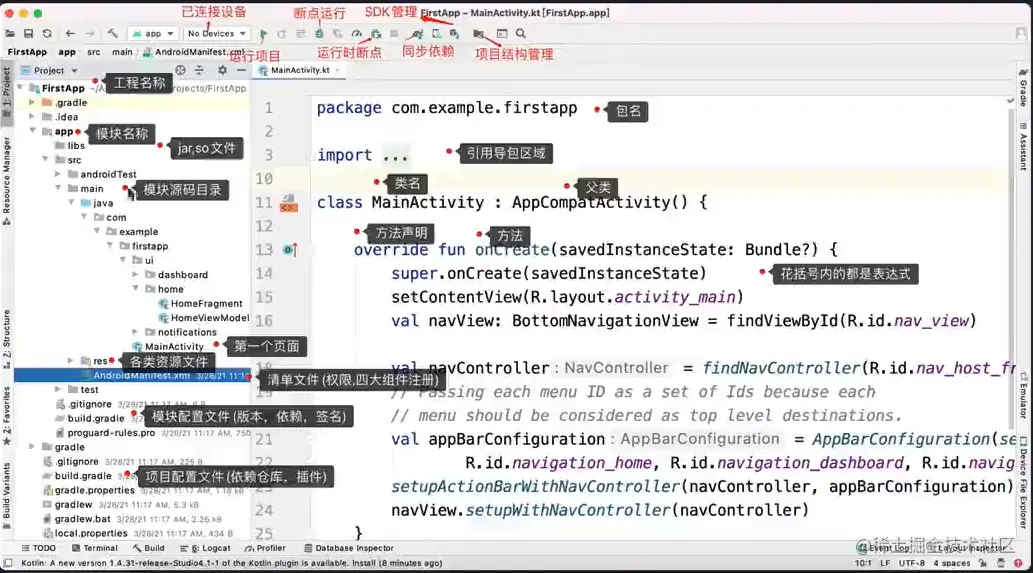Expand the androidTest folder arrow
The image size is (1033, 573).
click(x=58, y=174)
